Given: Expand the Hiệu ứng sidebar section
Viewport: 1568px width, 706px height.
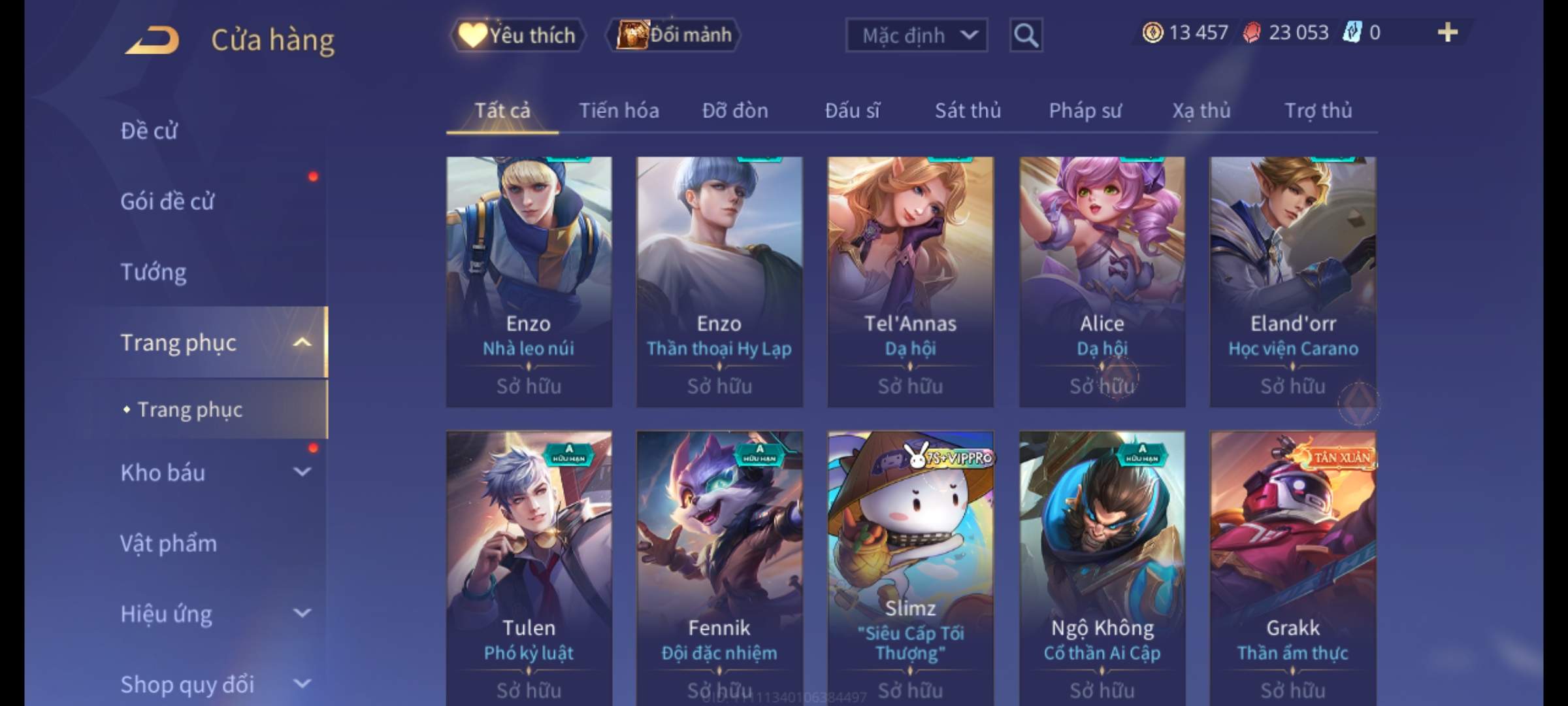Looking at the screenshot, I should 302,613.
